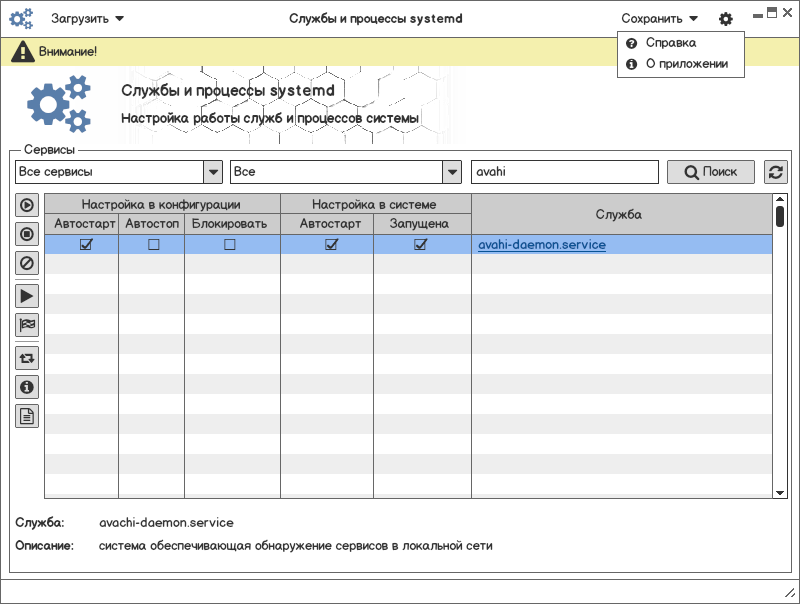Screen dimensions: 800x604
Task: Open the "Все" filter combo box
Action: tap(452, 172)
